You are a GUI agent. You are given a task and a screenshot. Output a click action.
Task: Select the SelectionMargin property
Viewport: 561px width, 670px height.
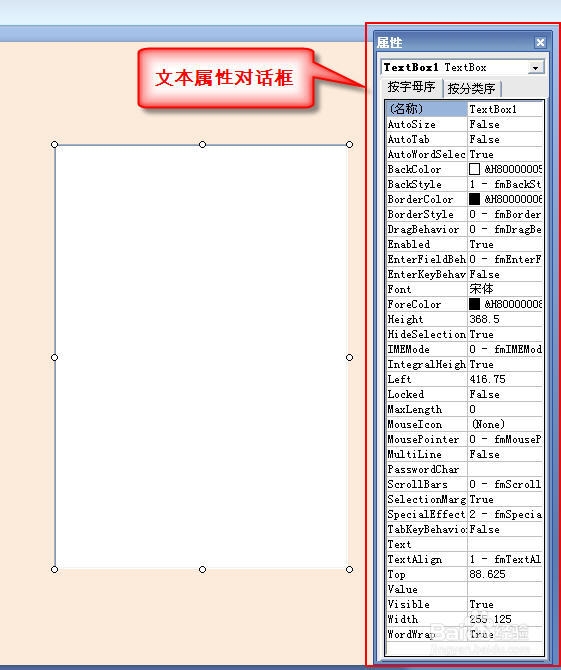pos(426,500)
